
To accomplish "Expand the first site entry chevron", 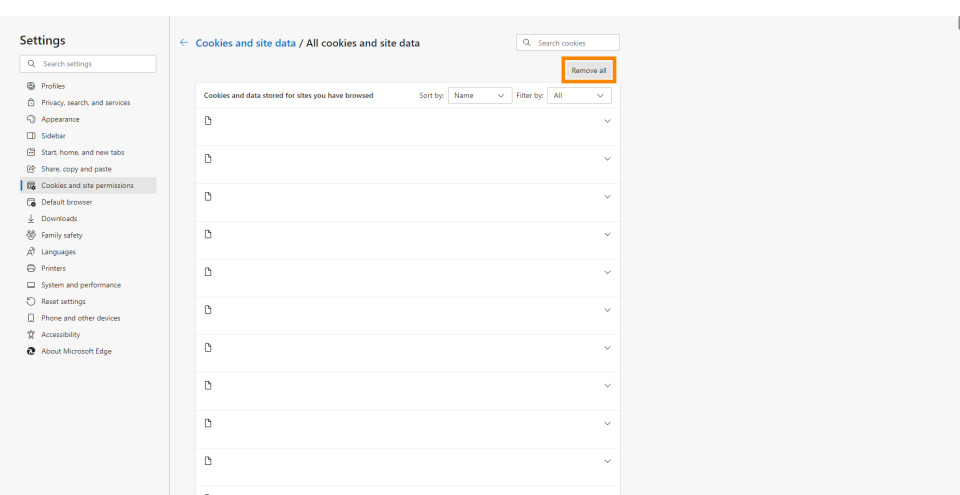I will click(607, 121).
